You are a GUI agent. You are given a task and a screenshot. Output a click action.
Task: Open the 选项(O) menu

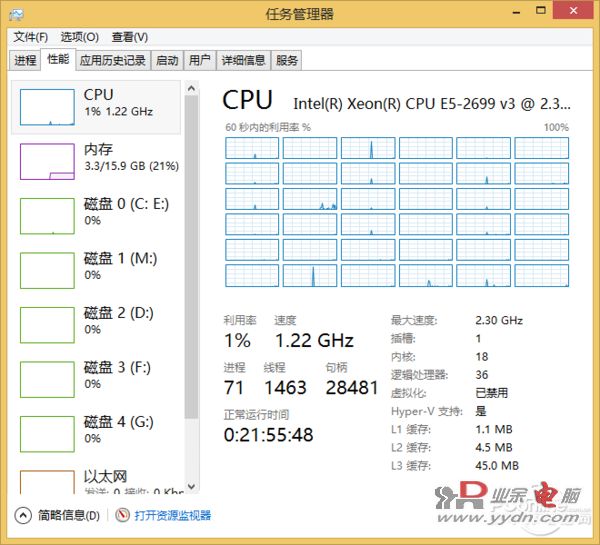click(80, 37)
